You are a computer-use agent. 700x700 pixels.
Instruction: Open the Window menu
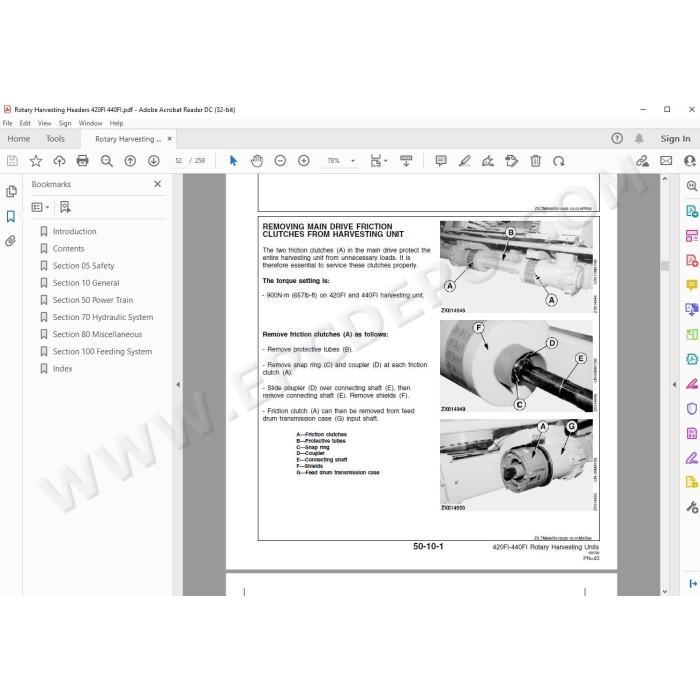point(90,123)
